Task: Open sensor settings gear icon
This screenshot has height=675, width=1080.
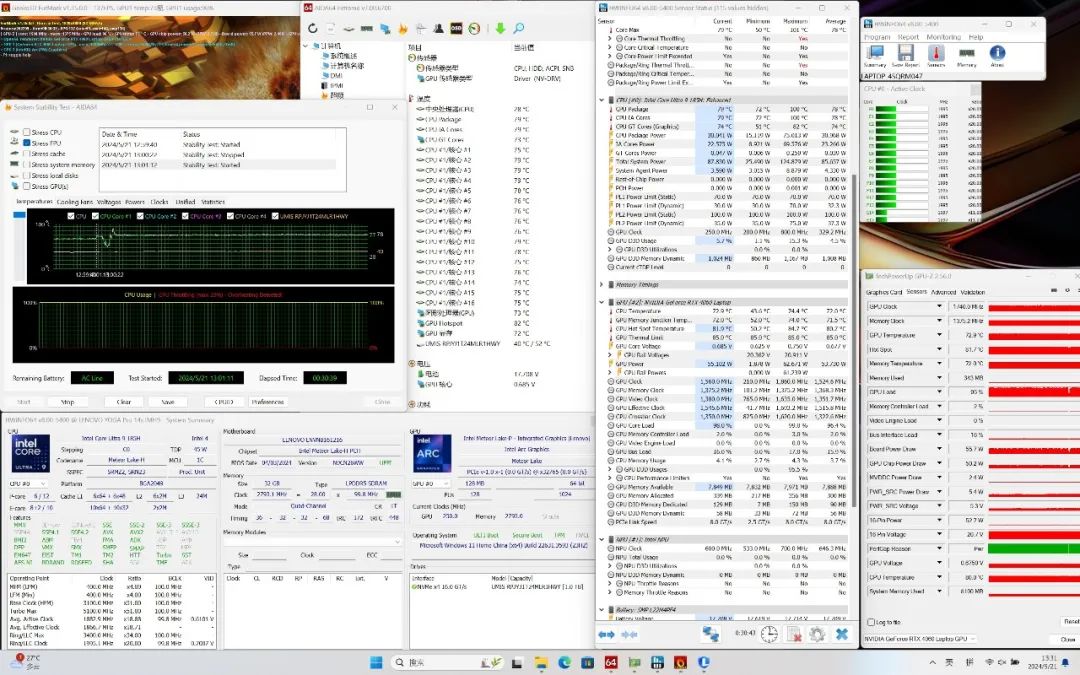Action: (816, 634)
